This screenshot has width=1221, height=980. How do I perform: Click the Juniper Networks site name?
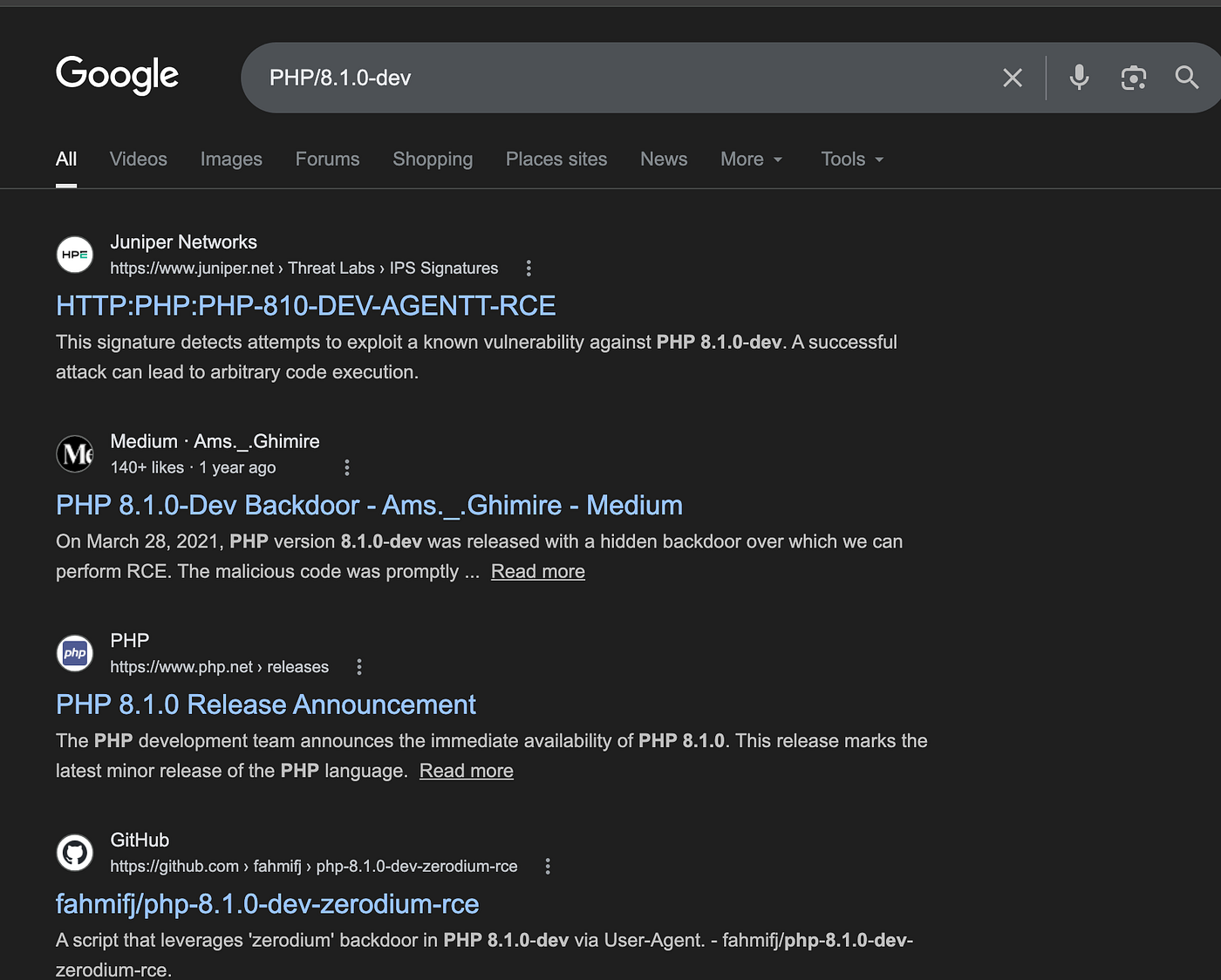pos(184,242)
